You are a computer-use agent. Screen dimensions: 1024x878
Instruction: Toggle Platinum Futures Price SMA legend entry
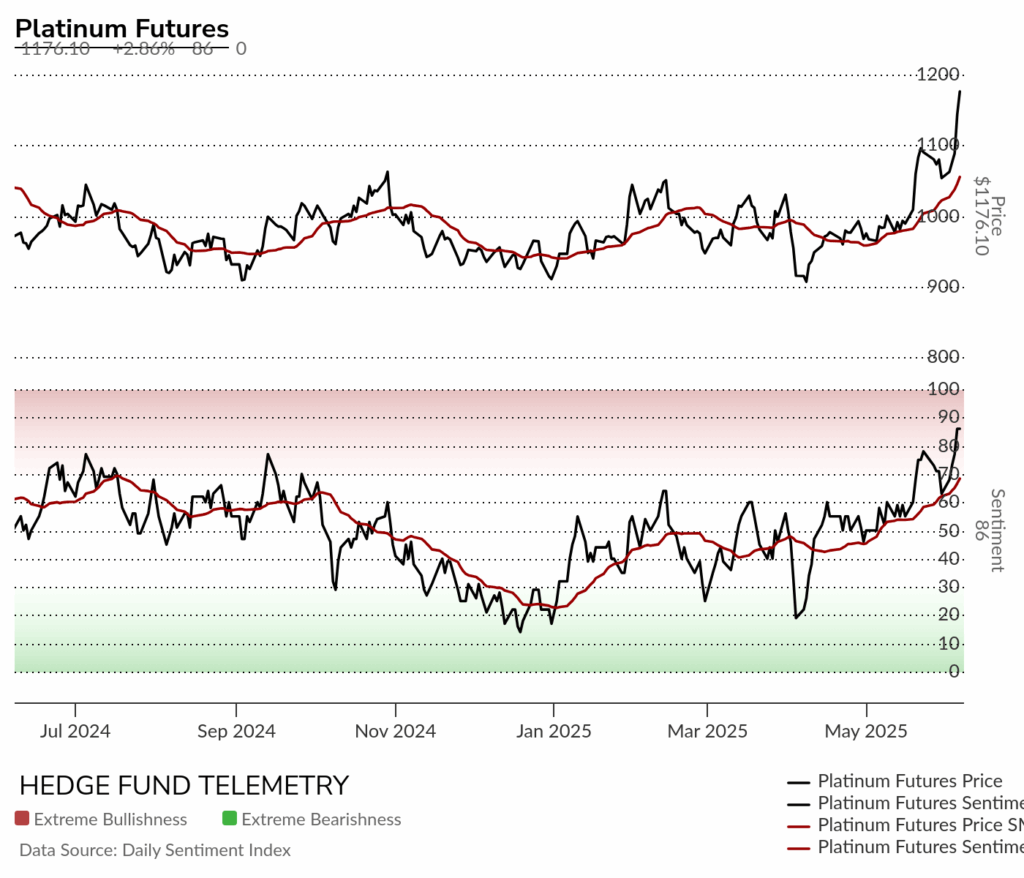tap(905, 825)
